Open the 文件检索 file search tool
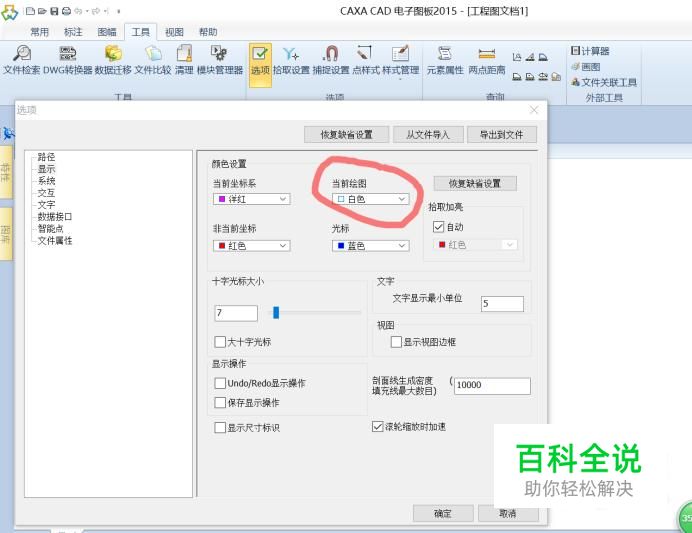This screenshot has width=692, height=533. click(x=22, y=60)
